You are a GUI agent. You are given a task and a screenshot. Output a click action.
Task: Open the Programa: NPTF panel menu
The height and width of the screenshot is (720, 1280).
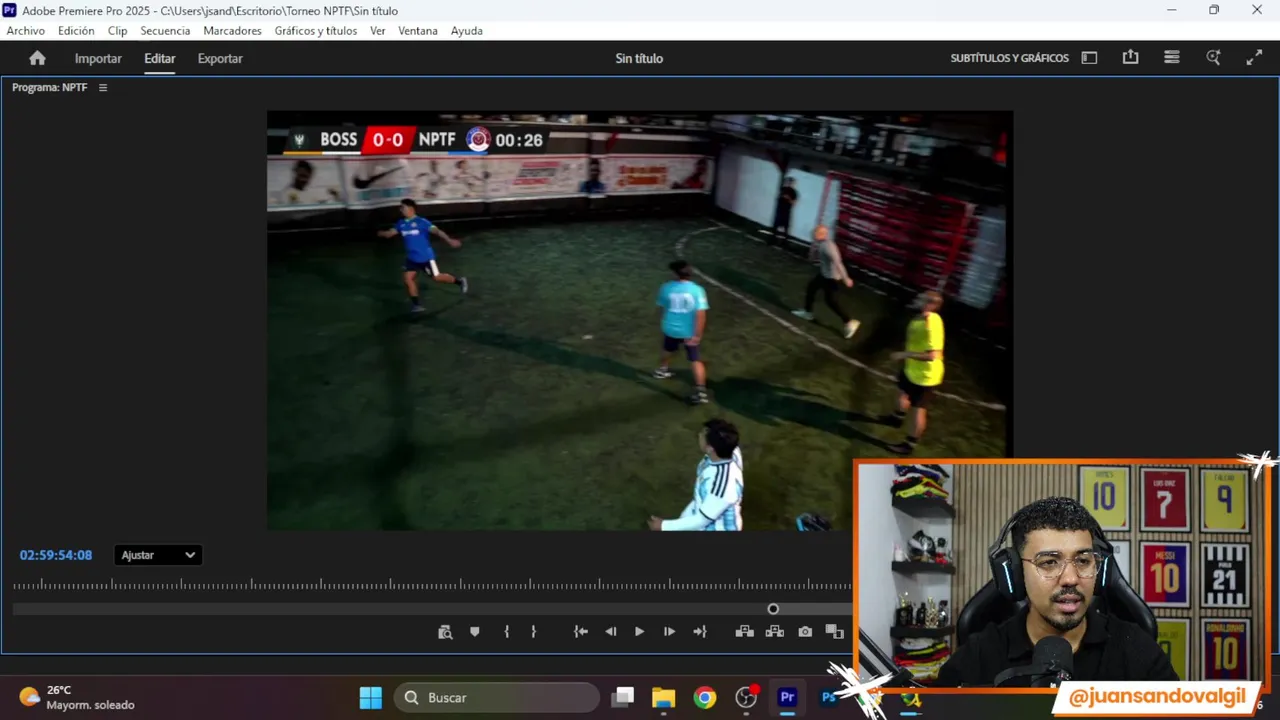point(102,88)
